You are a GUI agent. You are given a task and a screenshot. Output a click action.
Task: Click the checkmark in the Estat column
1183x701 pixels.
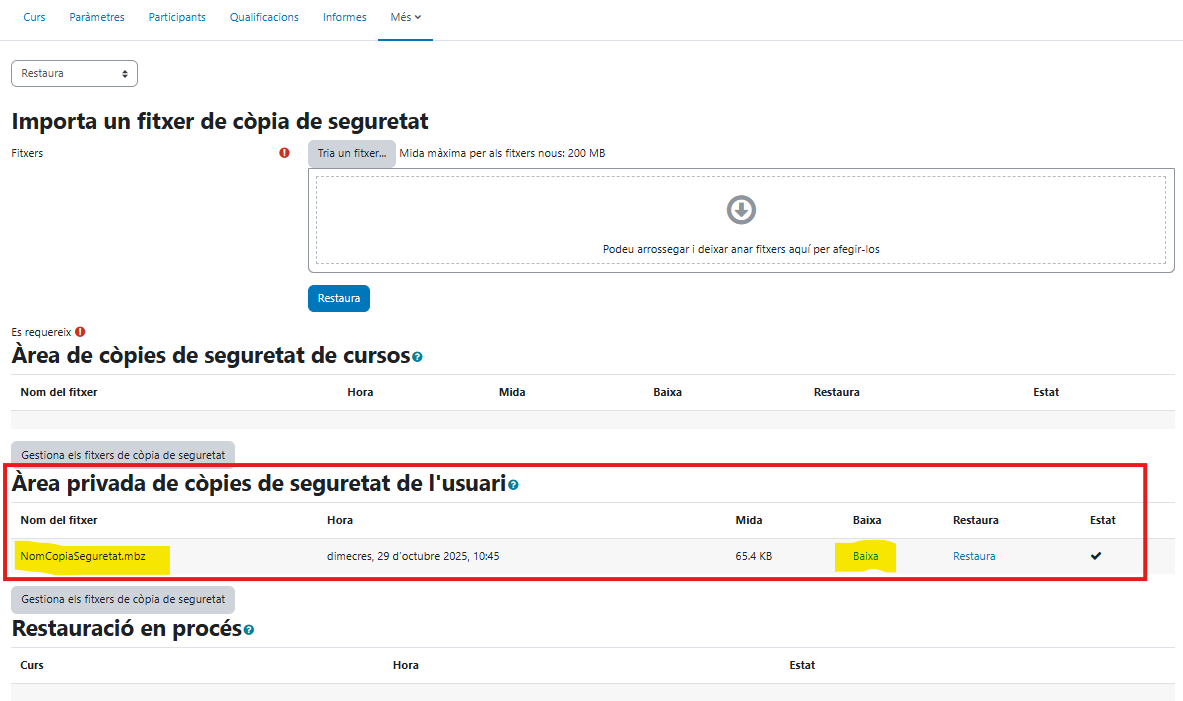[x=1096, y=556]
